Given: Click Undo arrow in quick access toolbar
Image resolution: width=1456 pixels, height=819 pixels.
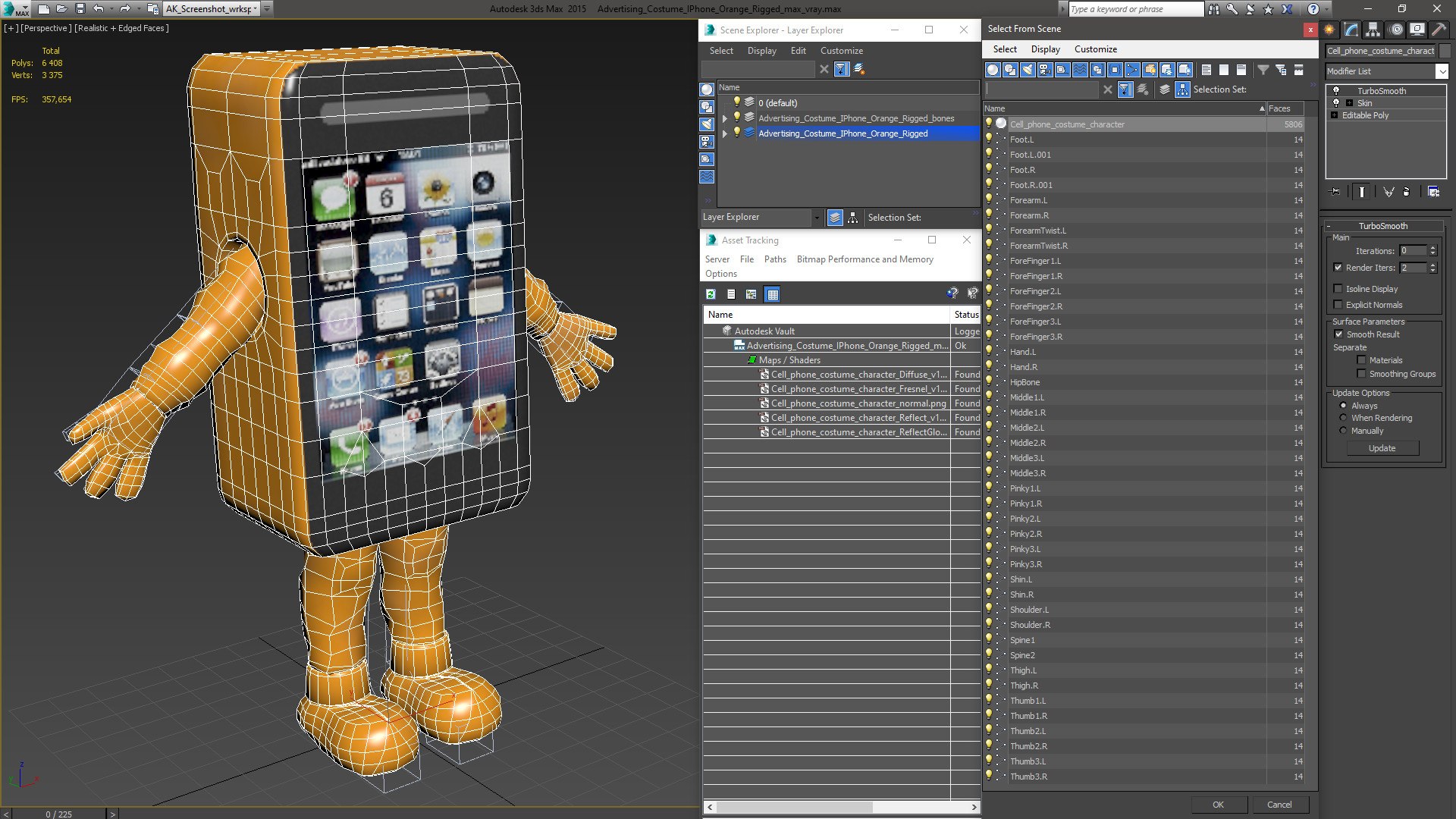Looking at the screenshot, I should (98, 9).
